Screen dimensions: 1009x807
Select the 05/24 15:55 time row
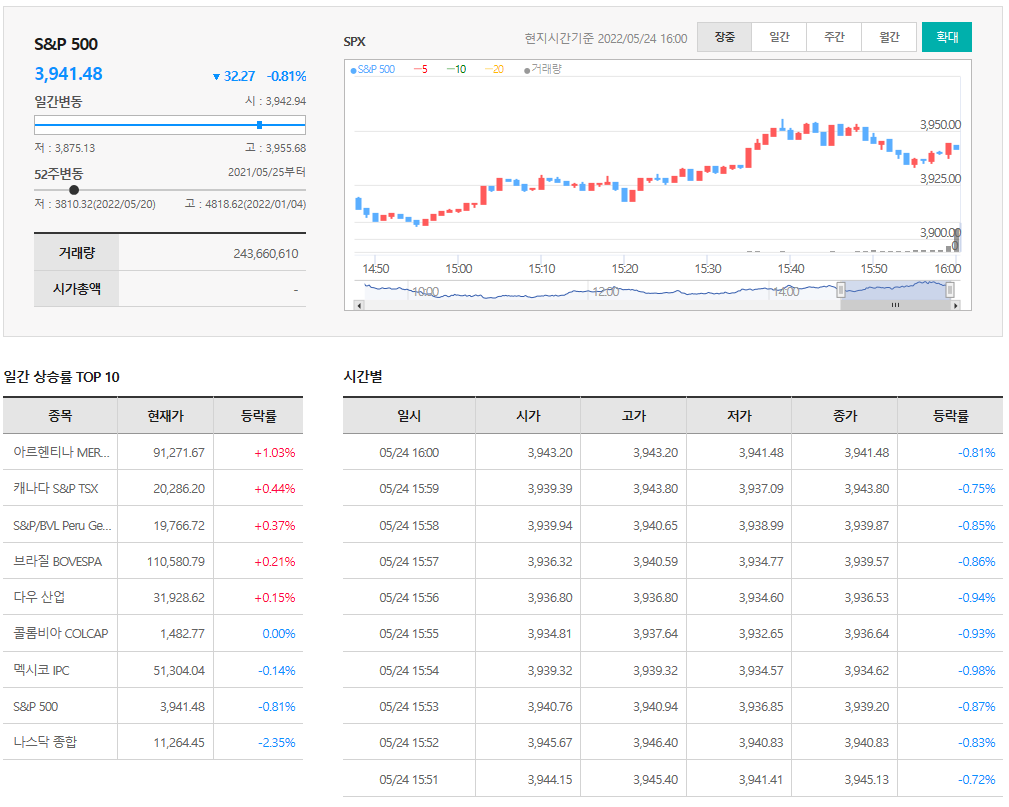click(x=673, y=633)
